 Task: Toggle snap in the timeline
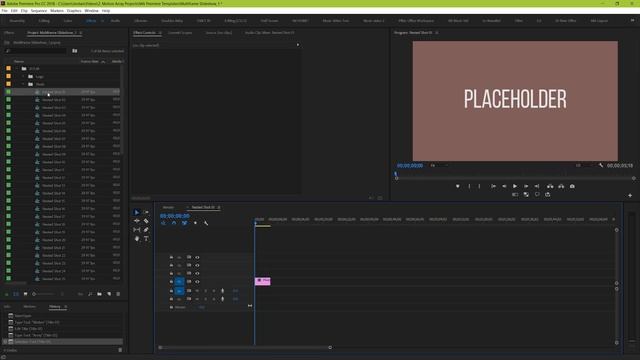point(174,223)
